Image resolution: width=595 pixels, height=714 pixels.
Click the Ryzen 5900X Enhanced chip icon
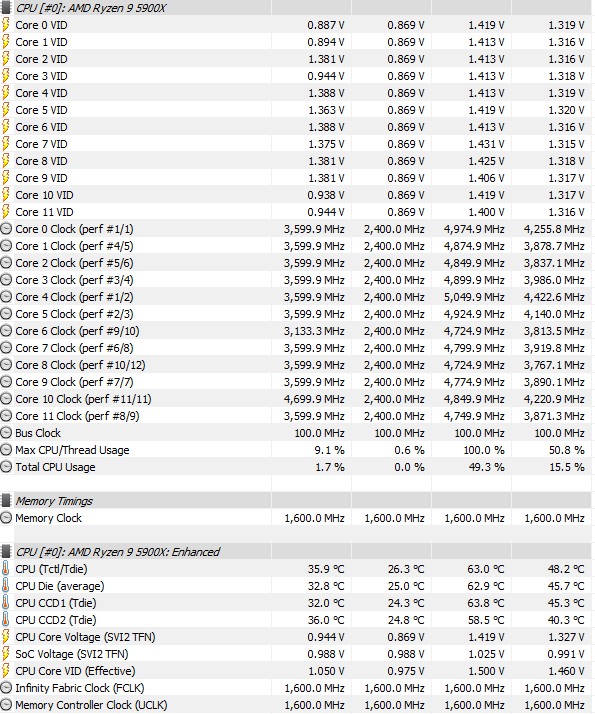(x=6, y=552)
